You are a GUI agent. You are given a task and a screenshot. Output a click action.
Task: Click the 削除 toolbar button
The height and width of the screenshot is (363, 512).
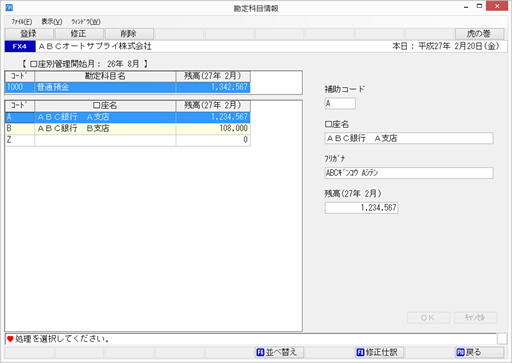[x=129, y=34]
